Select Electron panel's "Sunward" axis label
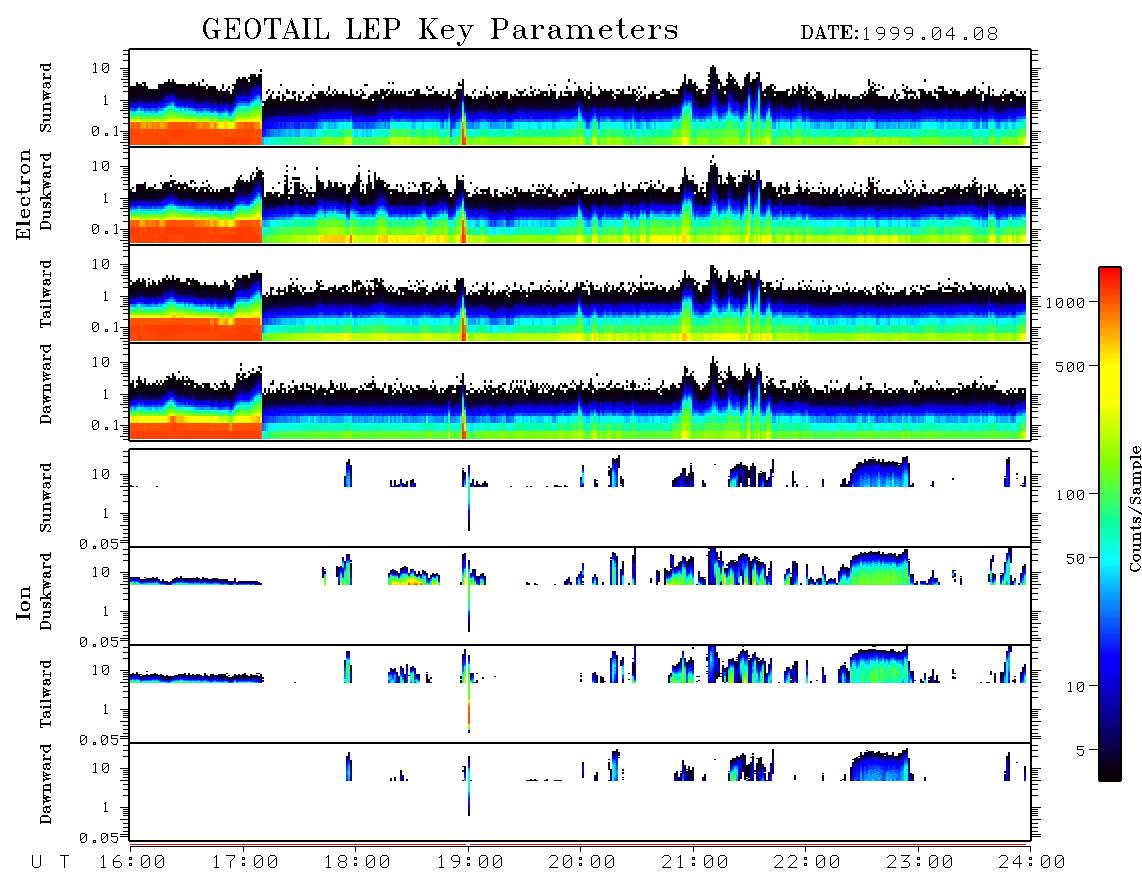The width and height of the screenshot is (1142, 880). (46, 98)
